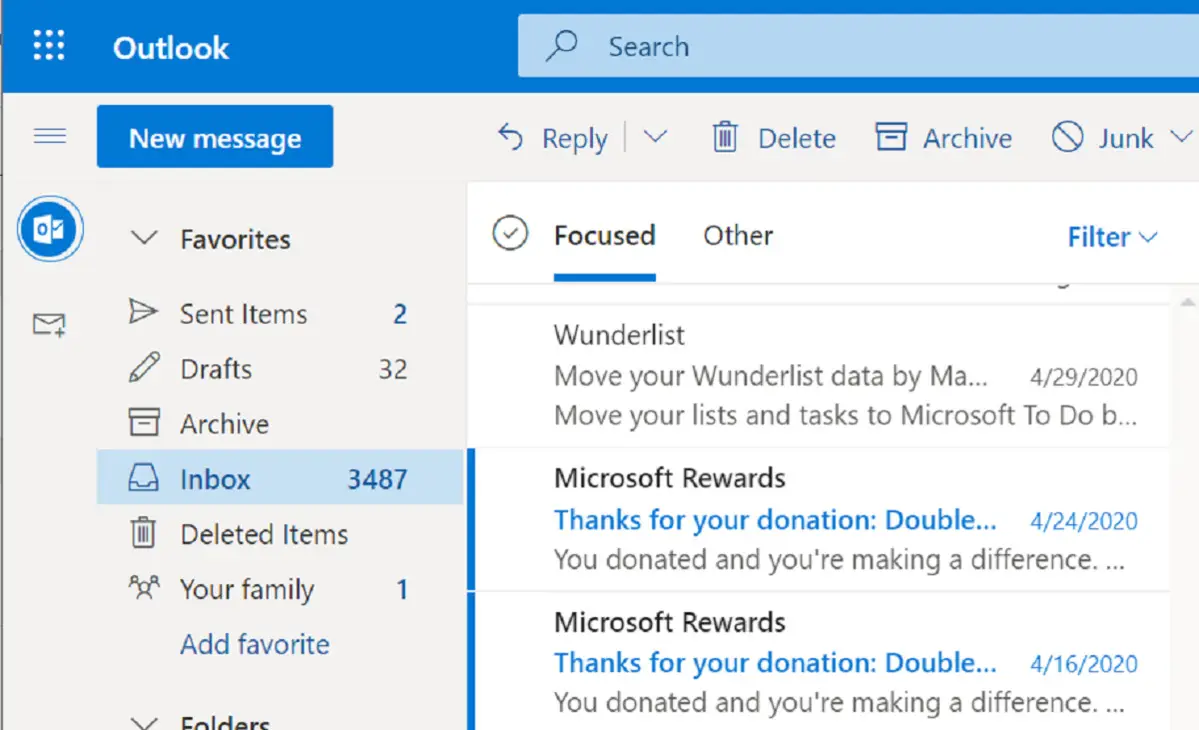1199x730 pixels.
Task: Click the envelope-plus mail icon in rail
Action: click(50, 324)
